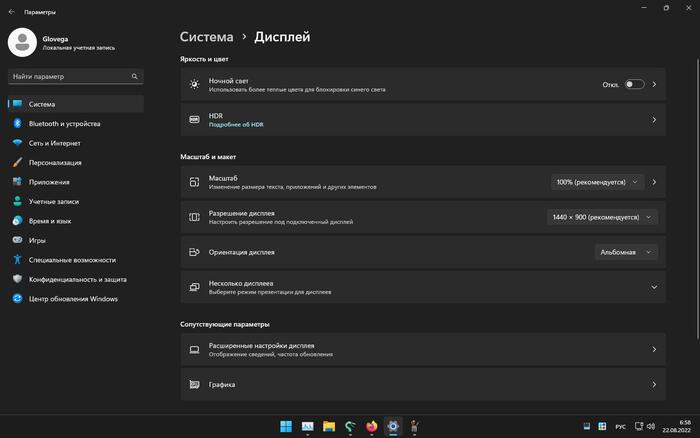Open the orientation dropdown set to Альбомная
The height and width of the screenshot is (438, 700).
click(x=626, y=252)
